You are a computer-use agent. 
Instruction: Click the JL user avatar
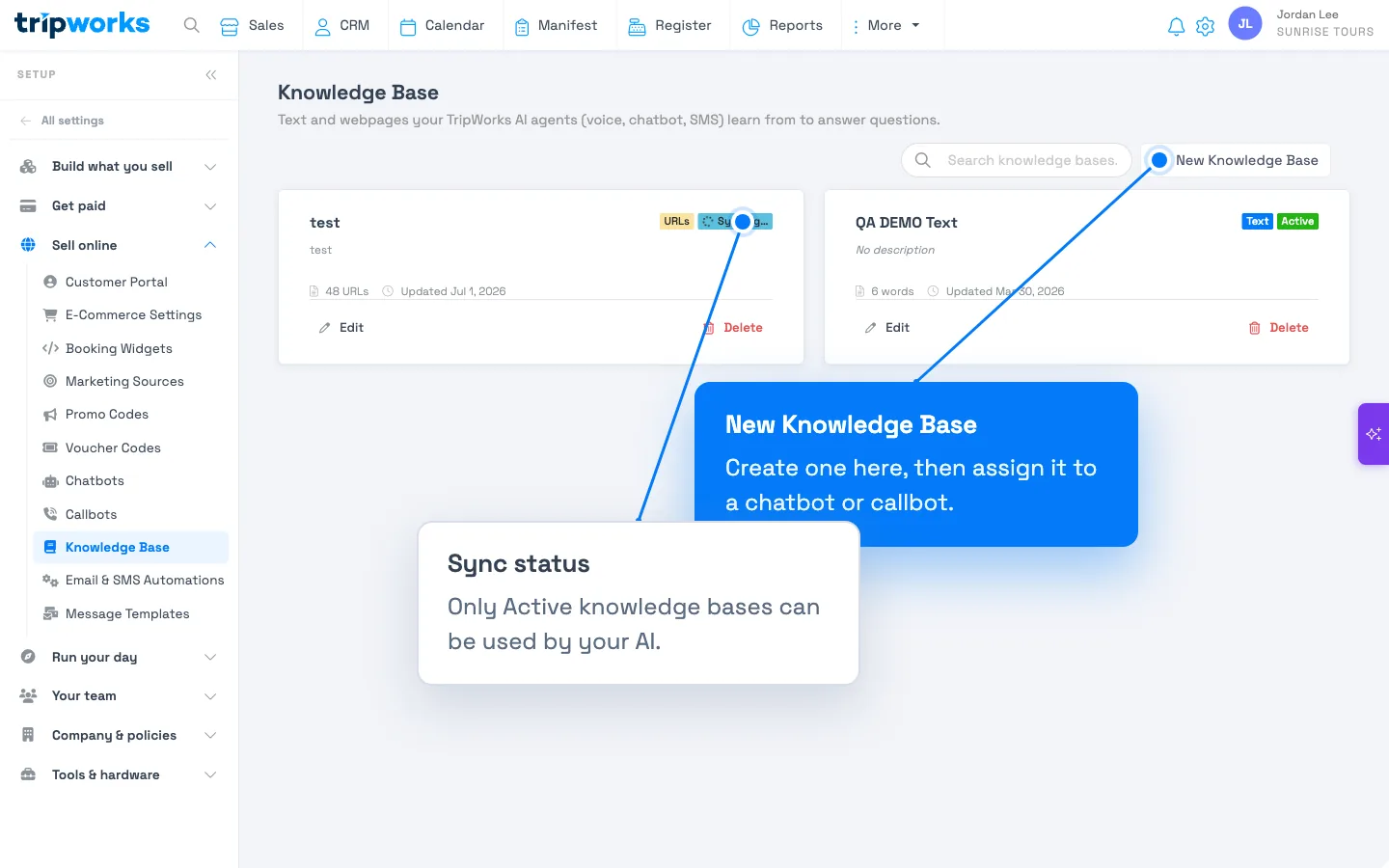tap(1245, 24)
